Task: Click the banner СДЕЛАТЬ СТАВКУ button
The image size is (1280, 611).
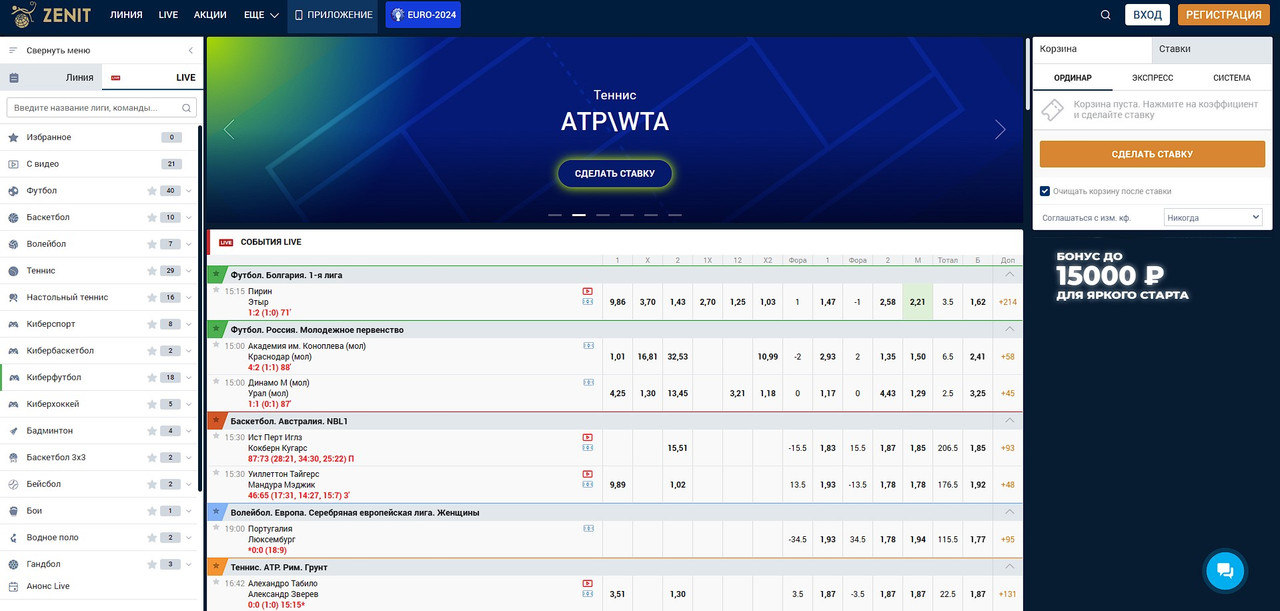Action: click(x=615, y=174)
